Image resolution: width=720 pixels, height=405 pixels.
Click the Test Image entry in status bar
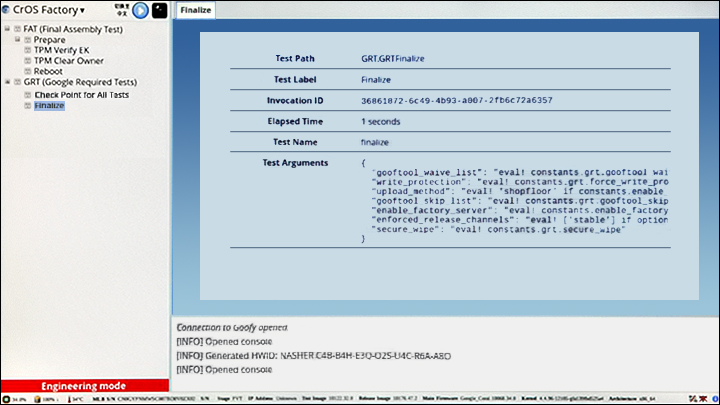coord(327,399)
